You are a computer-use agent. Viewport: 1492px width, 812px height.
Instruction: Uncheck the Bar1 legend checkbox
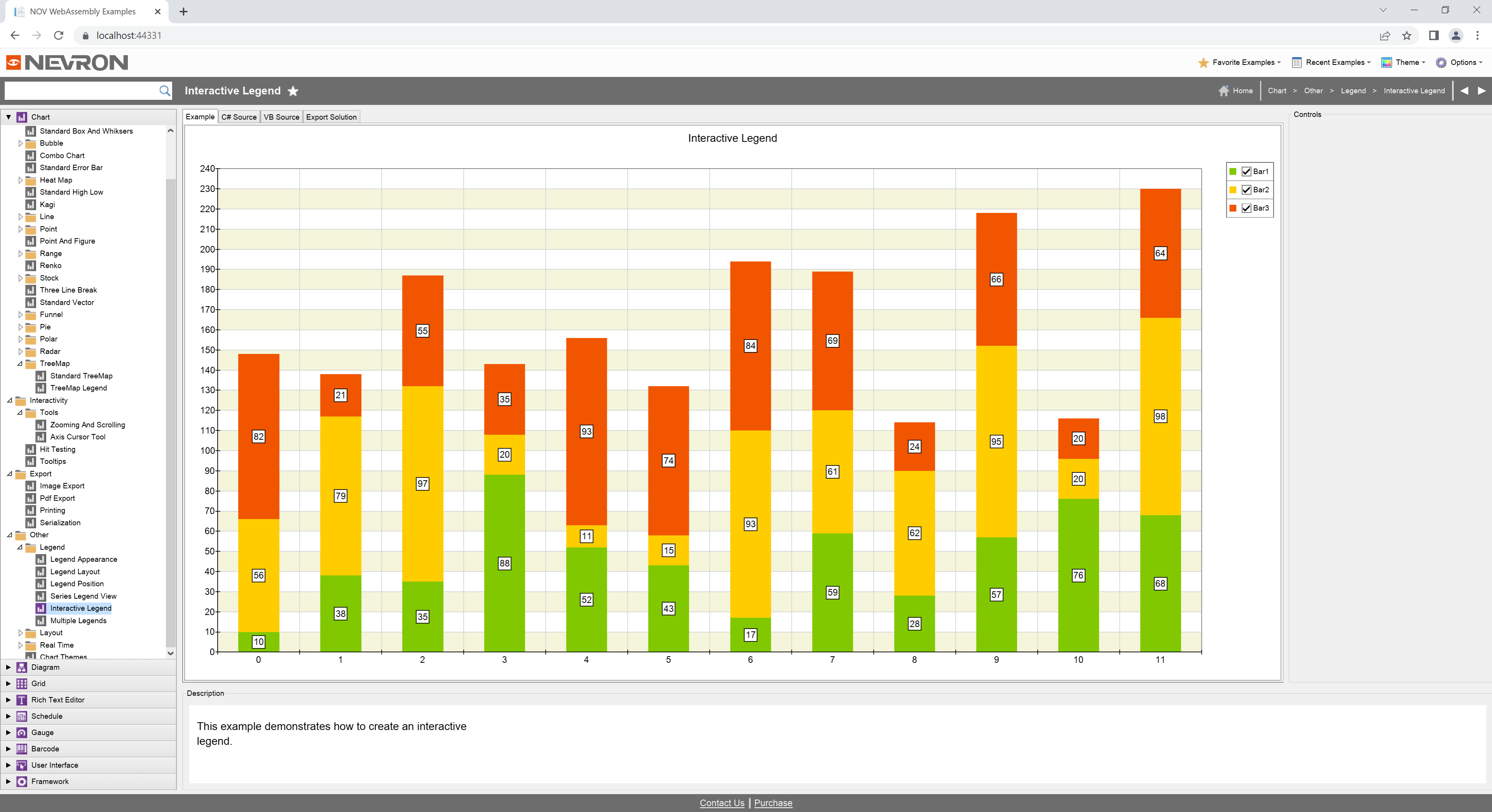pos(1246,171)
